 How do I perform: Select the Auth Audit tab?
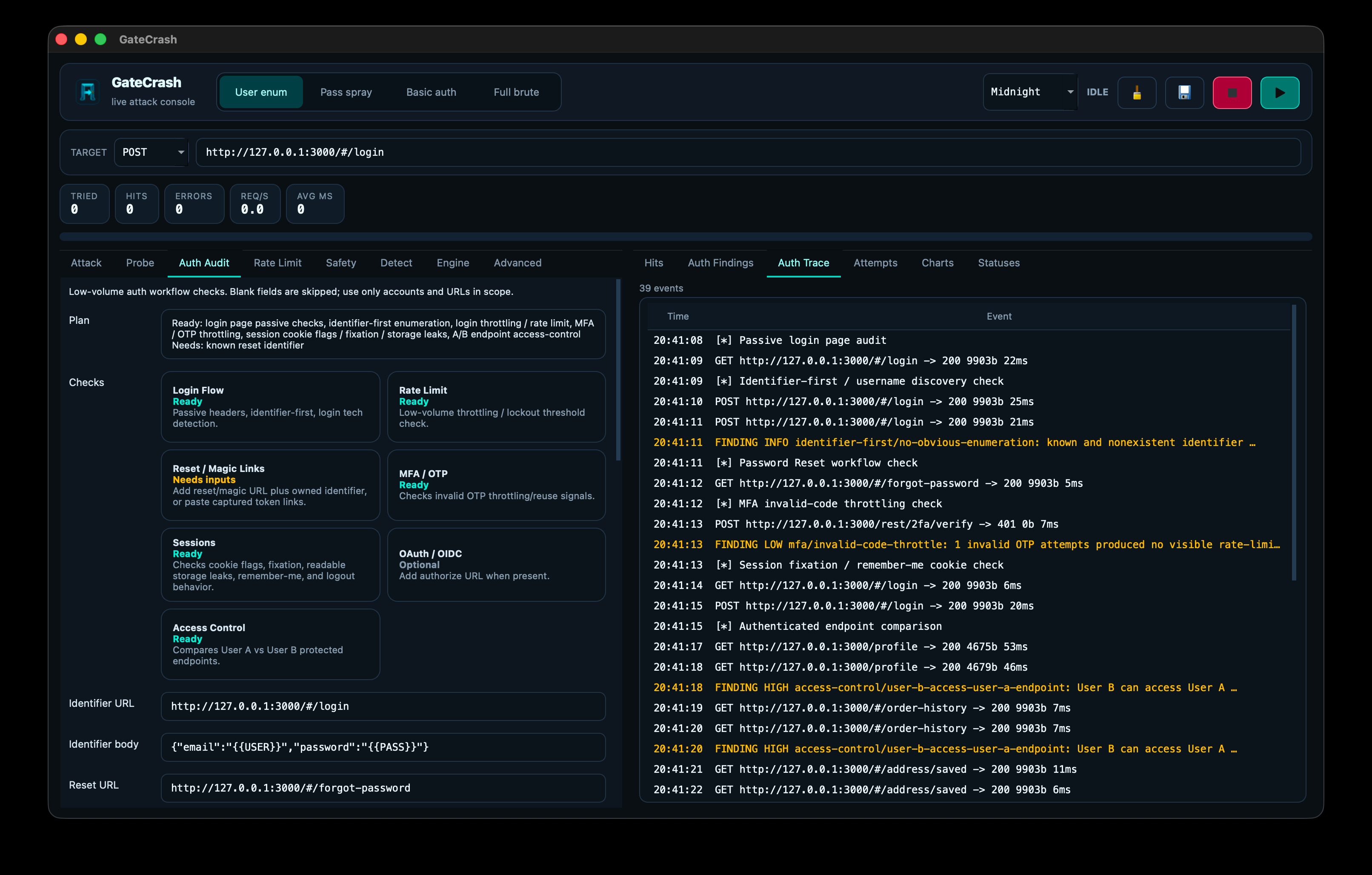click(x=204, y=263)
